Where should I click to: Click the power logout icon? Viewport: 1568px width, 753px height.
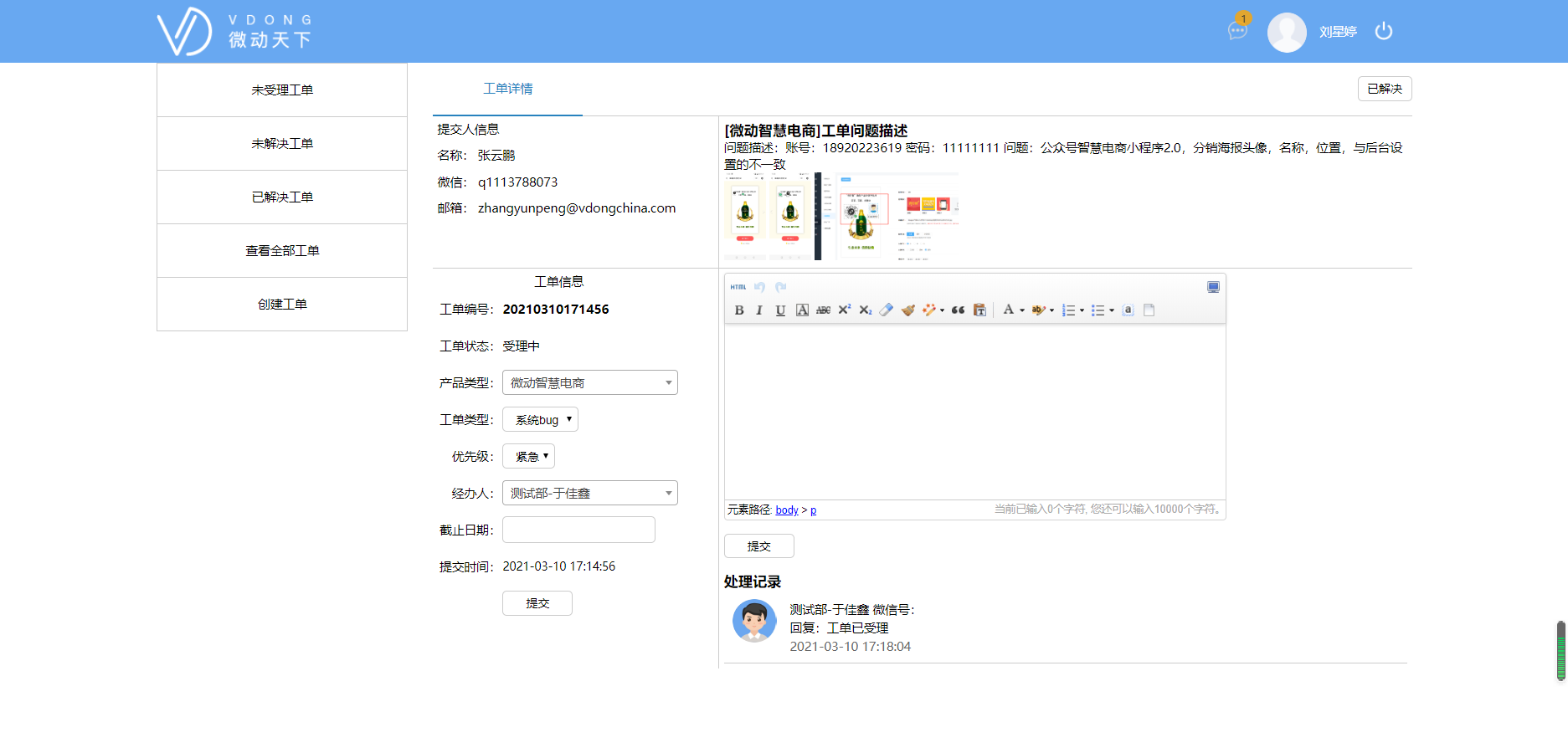coord(1384,31)
